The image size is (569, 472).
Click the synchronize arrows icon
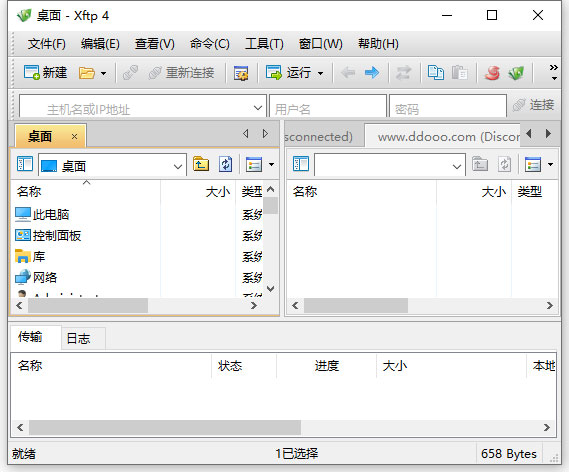(x=404, y=73)
